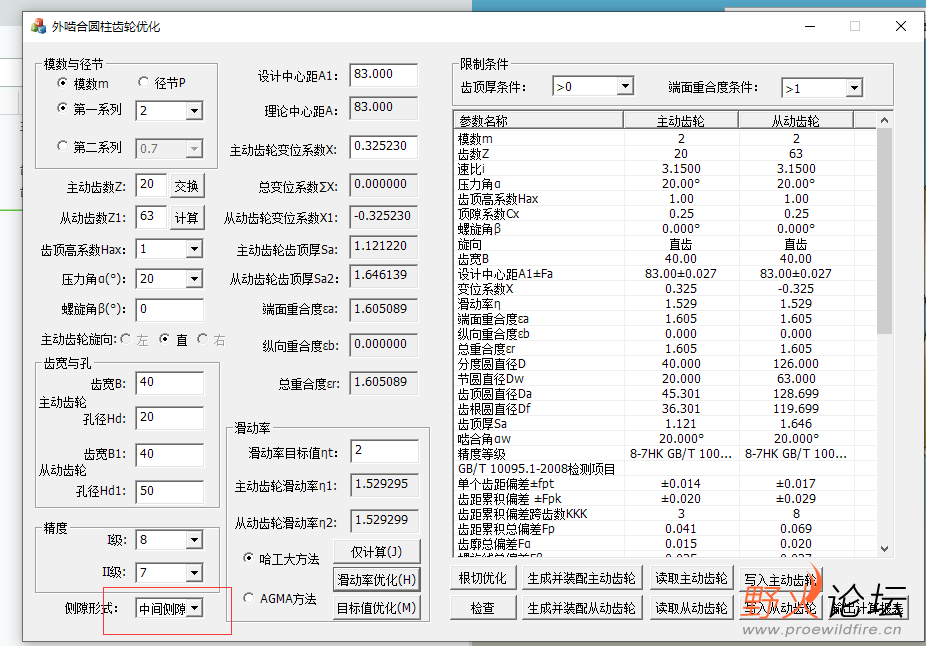Click the parameter table scrollbar thumb
Screen dimensions: 926x646
point(884,231)
